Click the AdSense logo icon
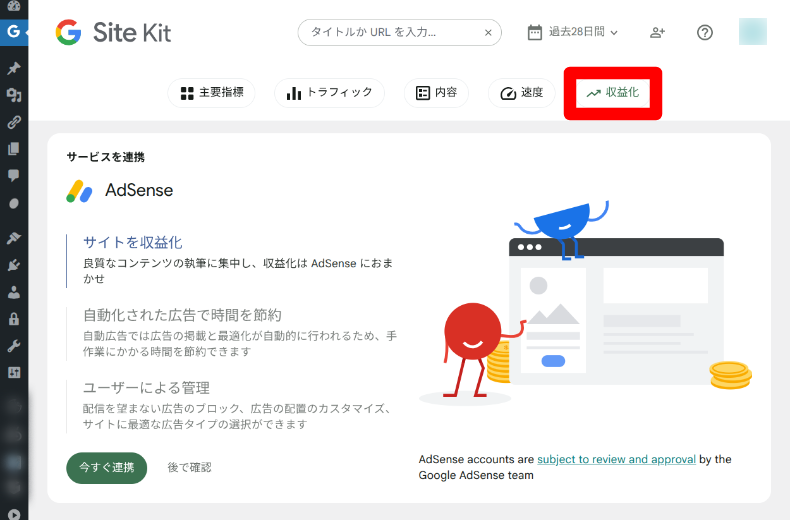 click(79, 191)
